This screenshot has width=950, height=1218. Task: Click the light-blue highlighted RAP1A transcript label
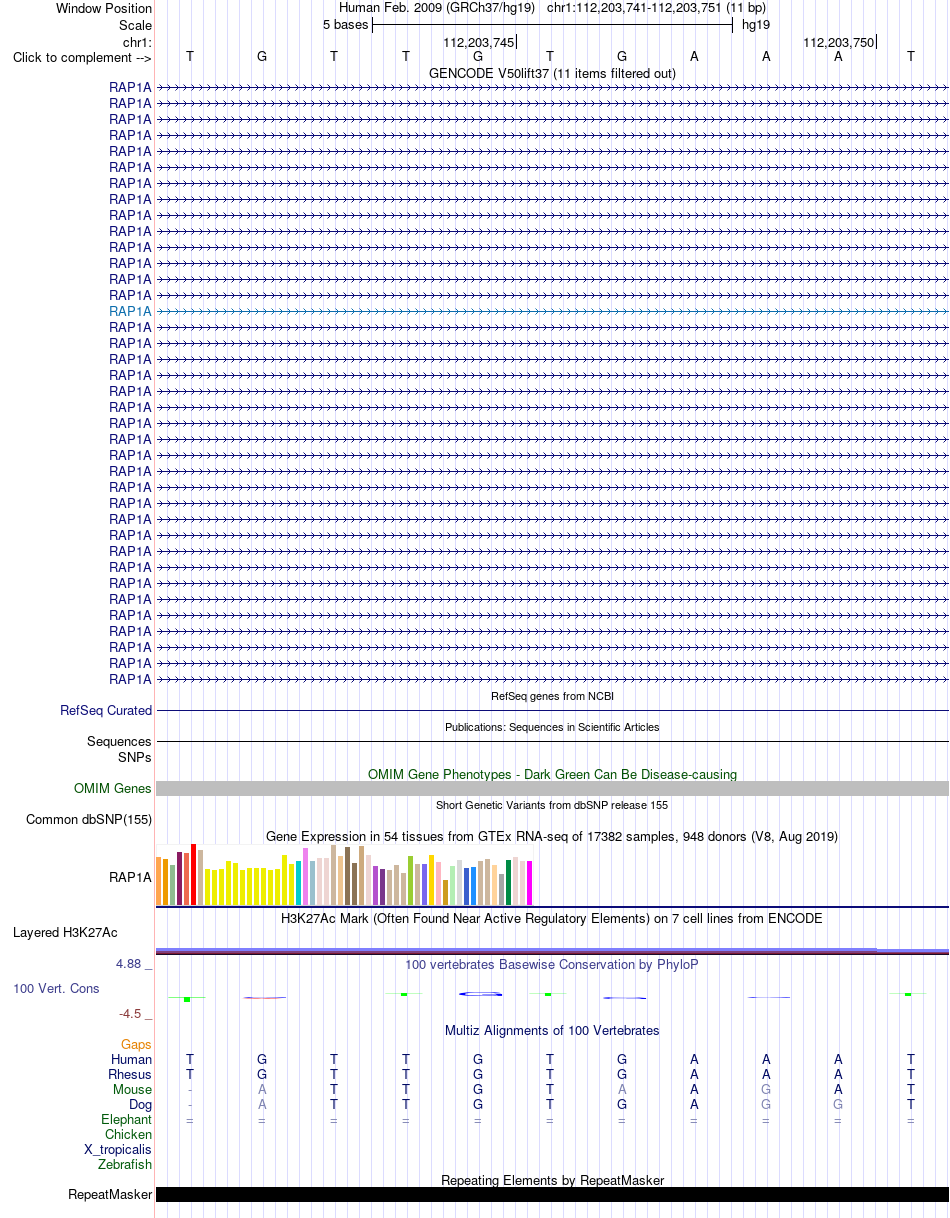point(130,311)
